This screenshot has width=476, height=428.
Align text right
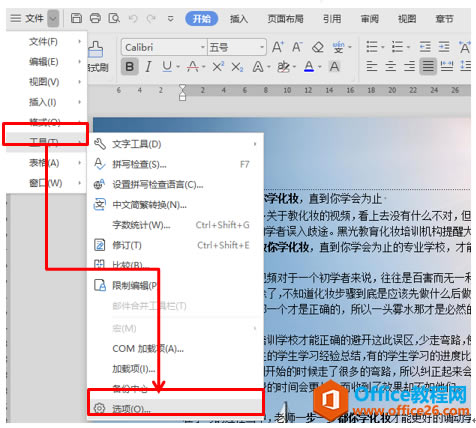409,66
